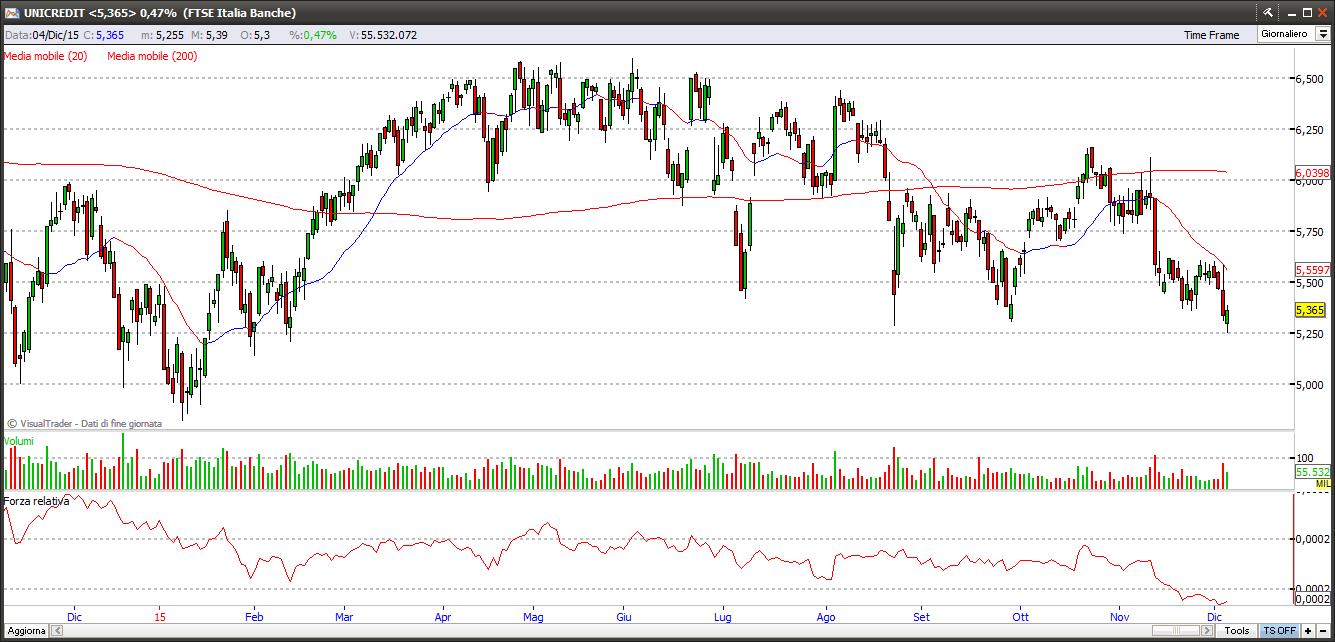Click the Nov month label on time axis

click(x=1120, y=617)
